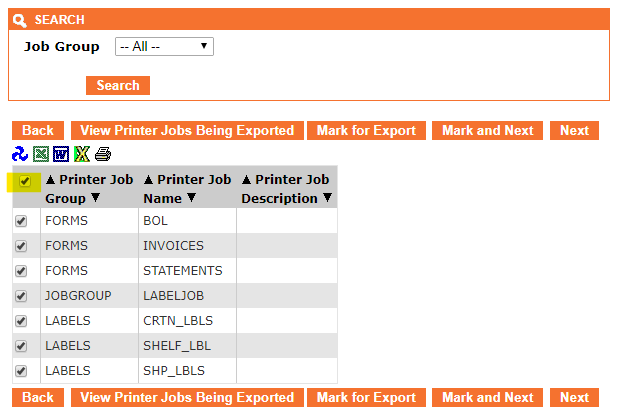This screenshot has height=420, width=638.
Task: Toggle the select-all checkbox in table header
Action: (x=25, y=182)
